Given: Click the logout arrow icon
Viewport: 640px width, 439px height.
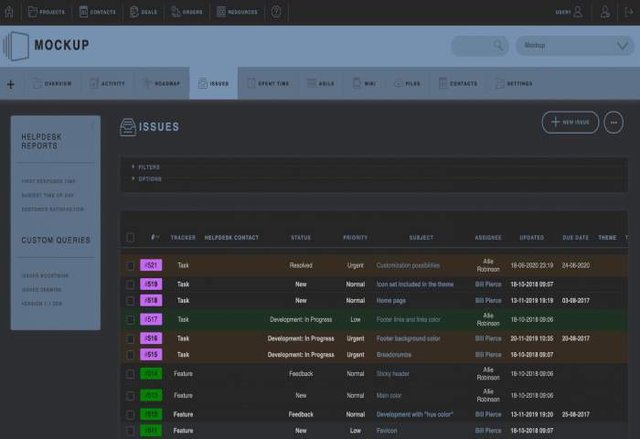Looking at the screenshot, I should pyautogui.click(x=629, y=12).
